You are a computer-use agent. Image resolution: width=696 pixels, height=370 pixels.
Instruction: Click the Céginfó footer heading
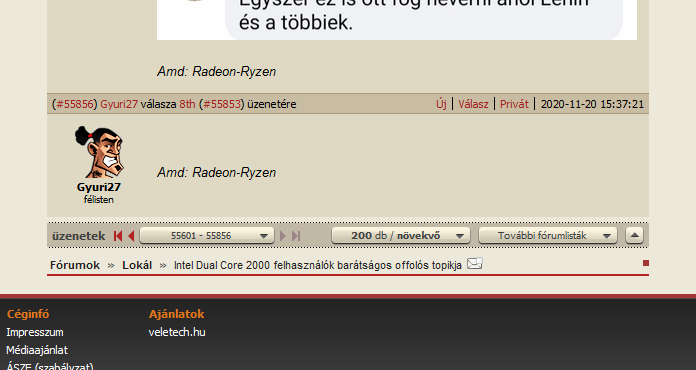point(28,314)
